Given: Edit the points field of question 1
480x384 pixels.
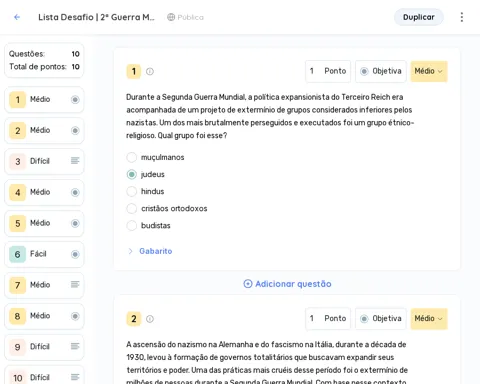Looking at the screenshot, I should coord(328,71).
